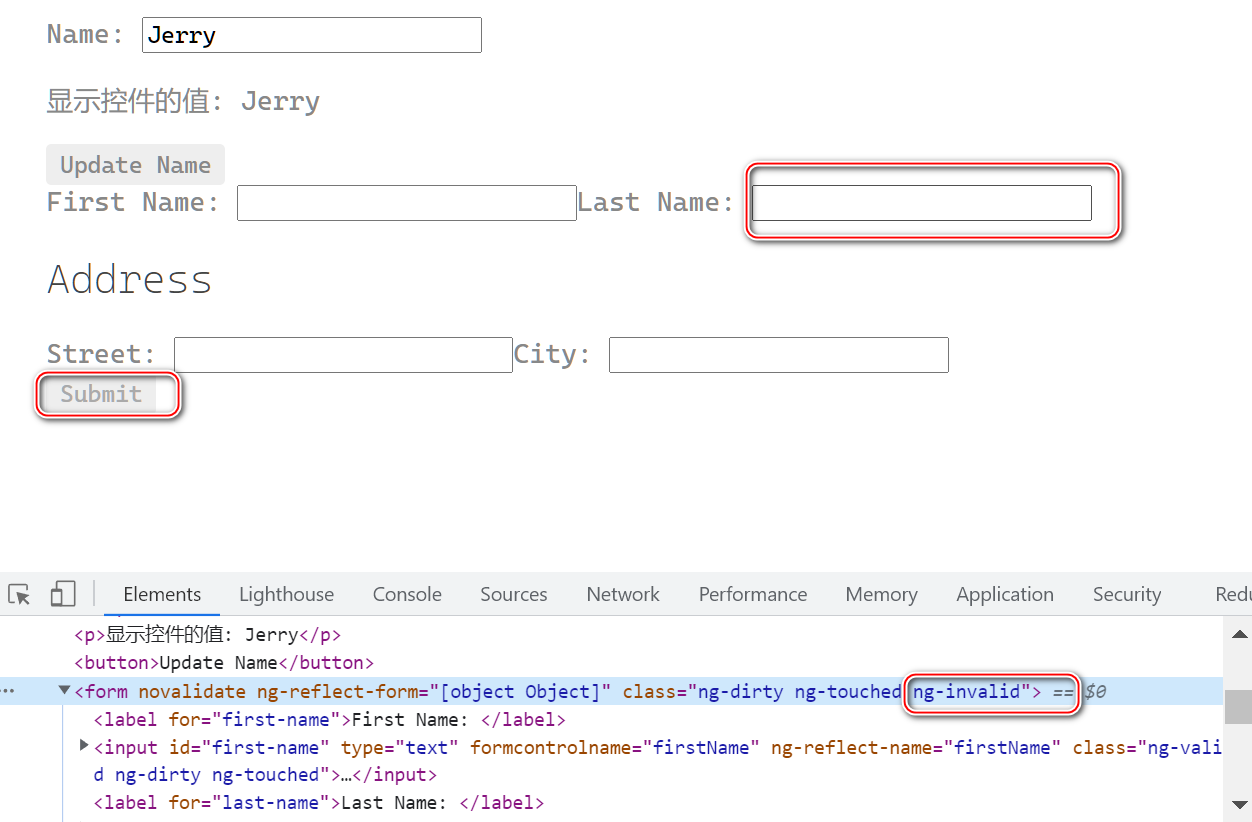Click the Address heading text
The height and width of the screenshot is (822, 1252).
pos(130,279)
